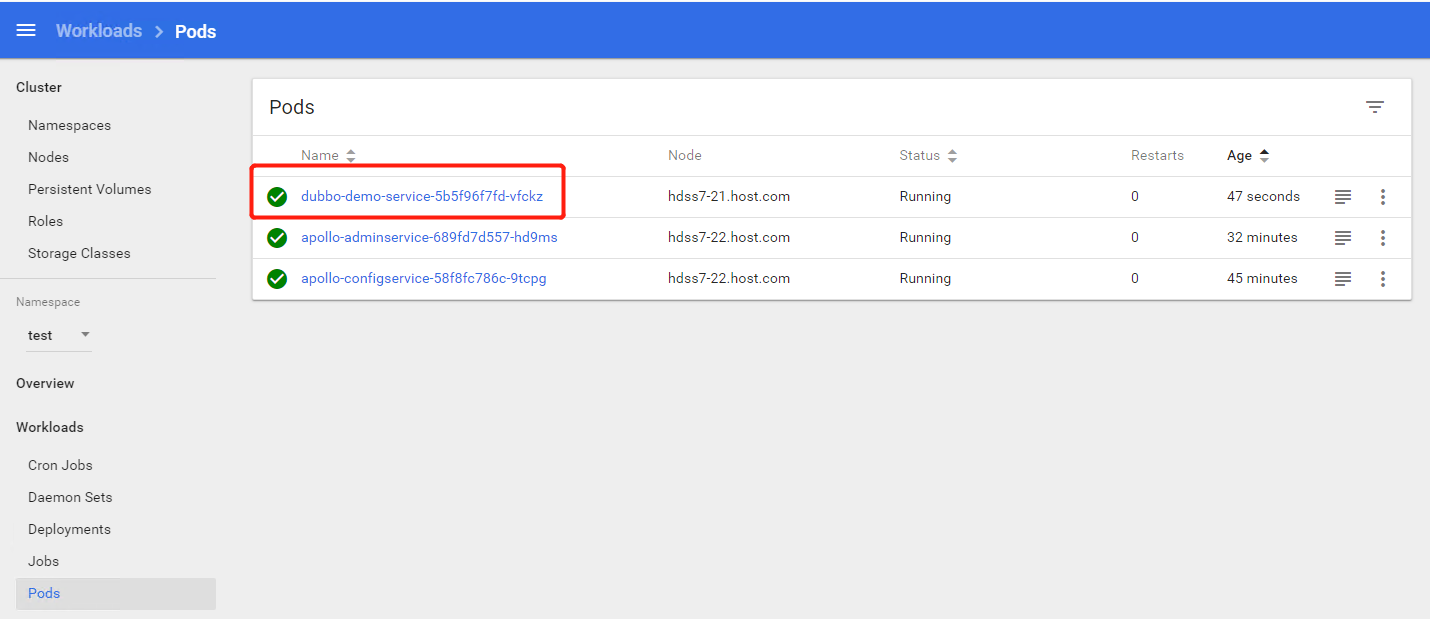Sort pods by Name column

pos(320,156)
